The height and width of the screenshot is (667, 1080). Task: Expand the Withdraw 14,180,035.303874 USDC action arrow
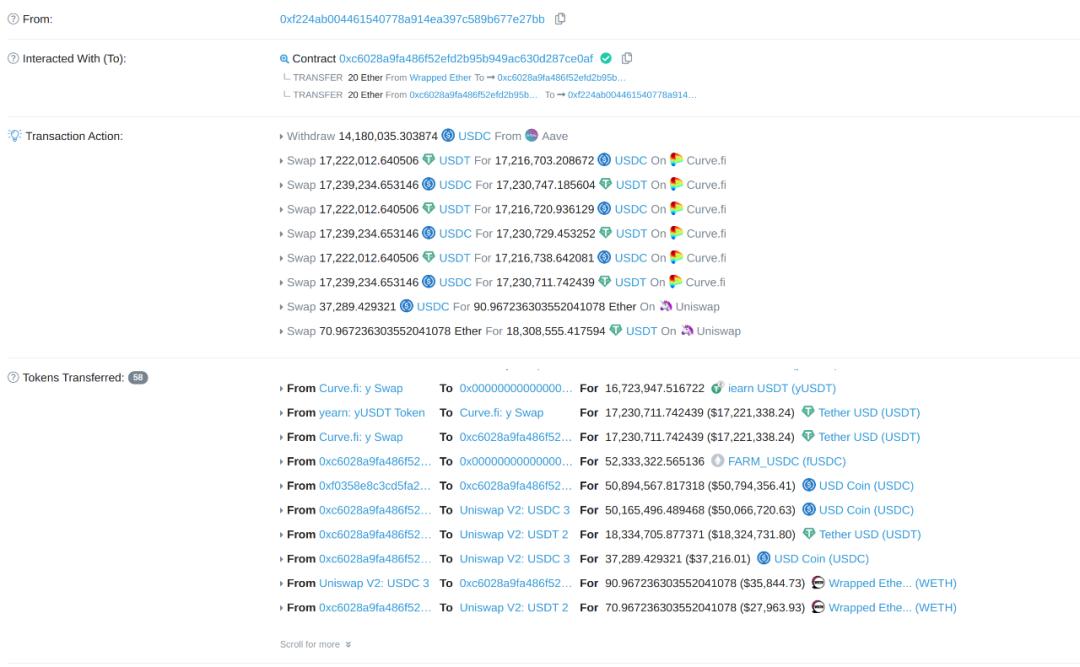tap(281, 136)
